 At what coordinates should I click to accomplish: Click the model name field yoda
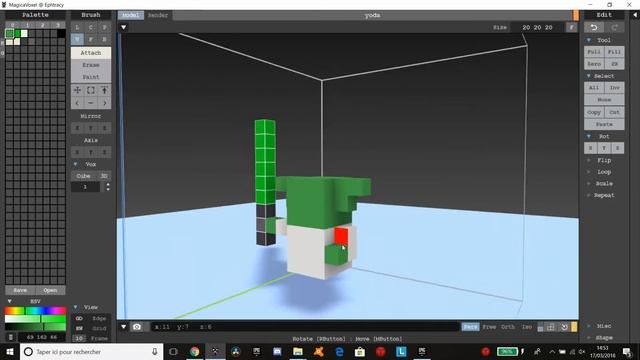point(372,15)
